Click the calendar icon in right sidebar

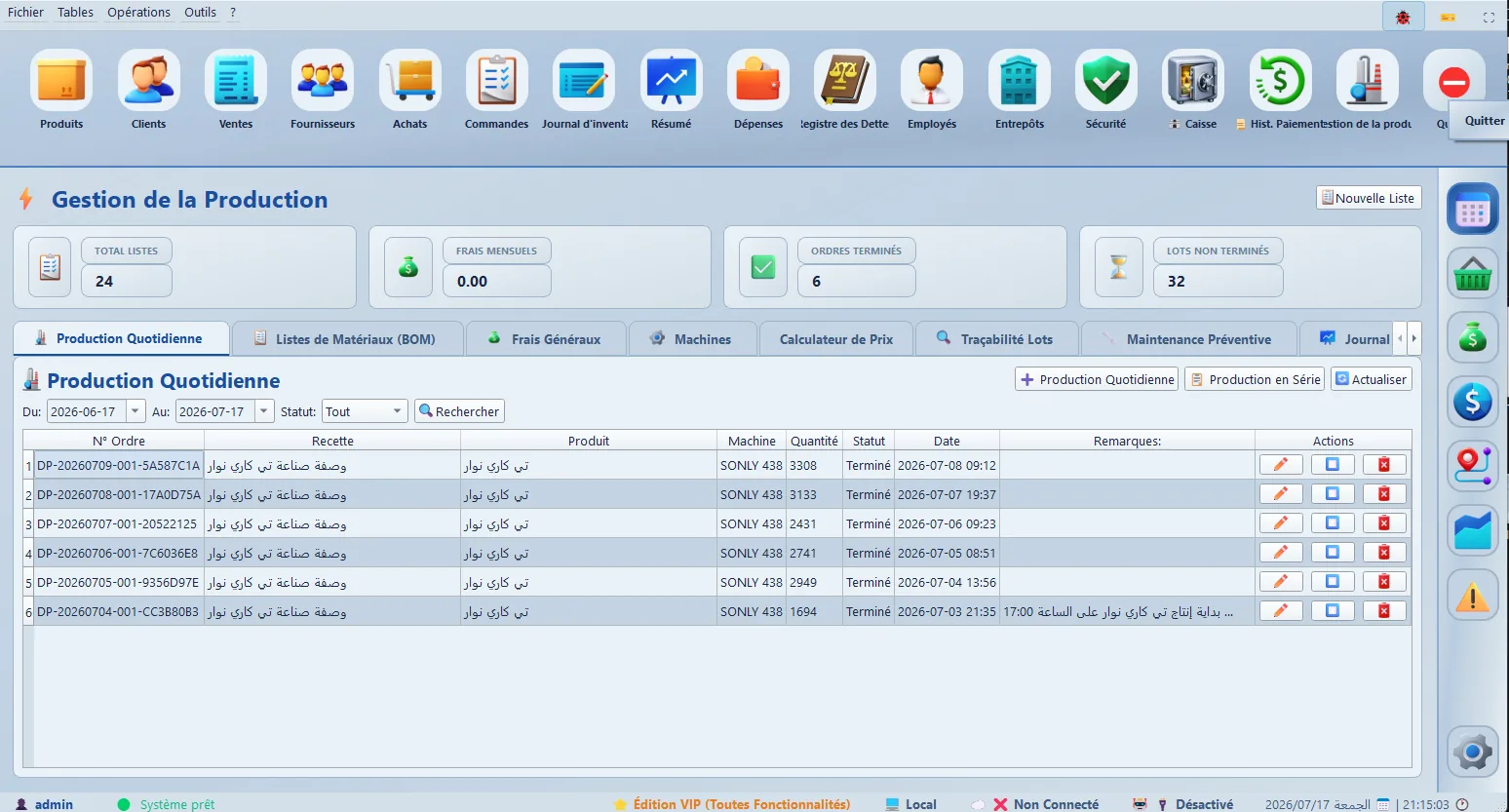[x=1472, y=209]
